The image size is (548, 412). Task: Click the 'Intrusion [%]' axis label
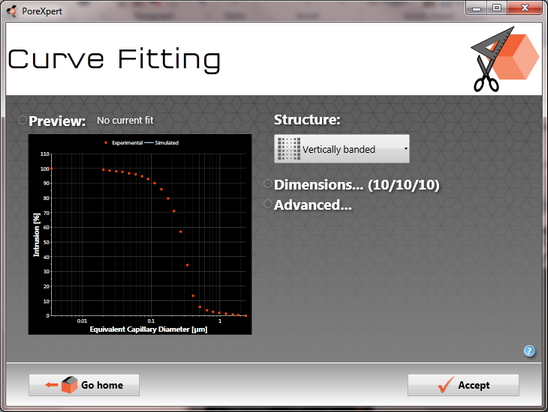click(x=37, y=235)
